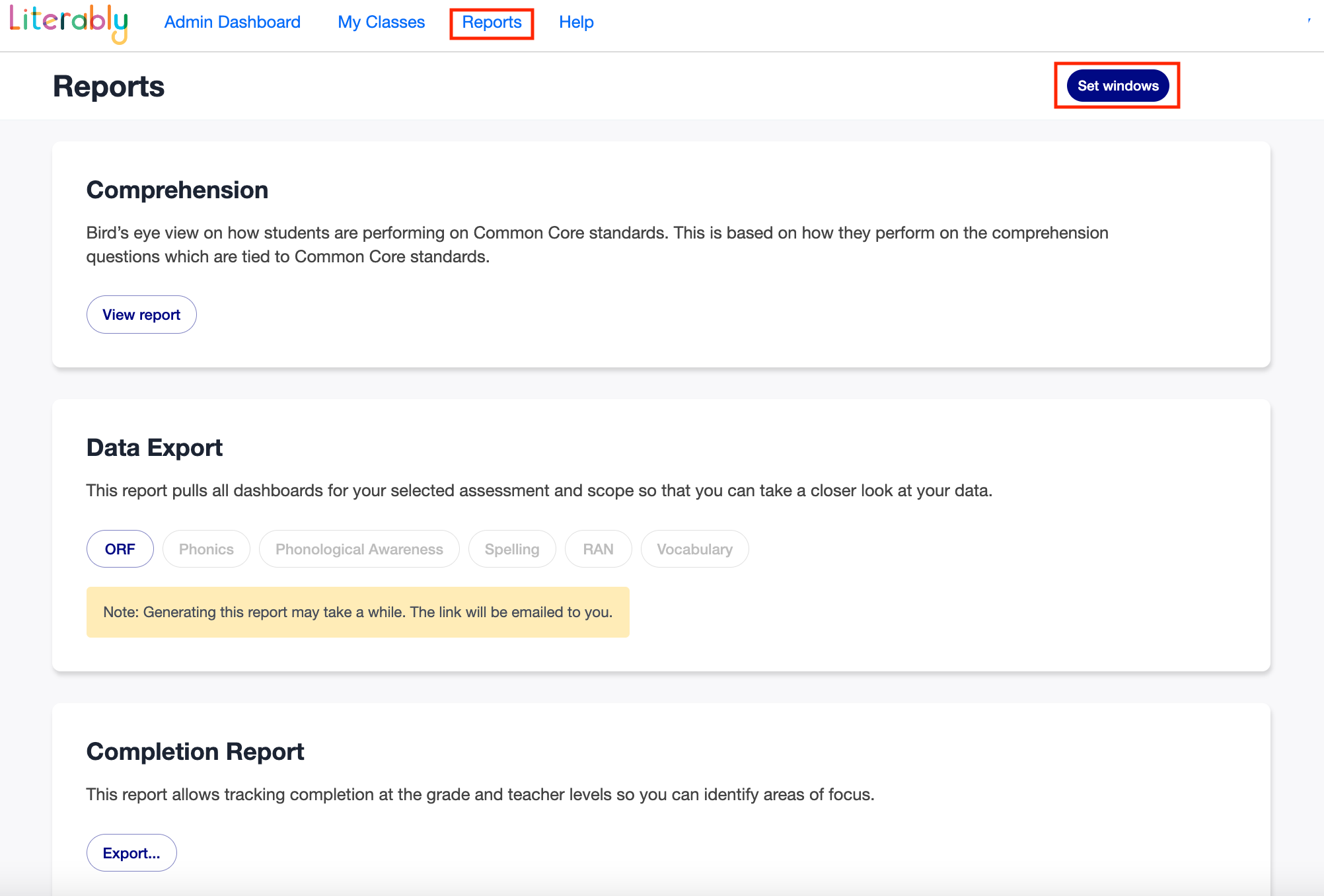Choose the RAN assessment option
Viewport: 1324px width, 896px height.
click(x=598, y=549)
